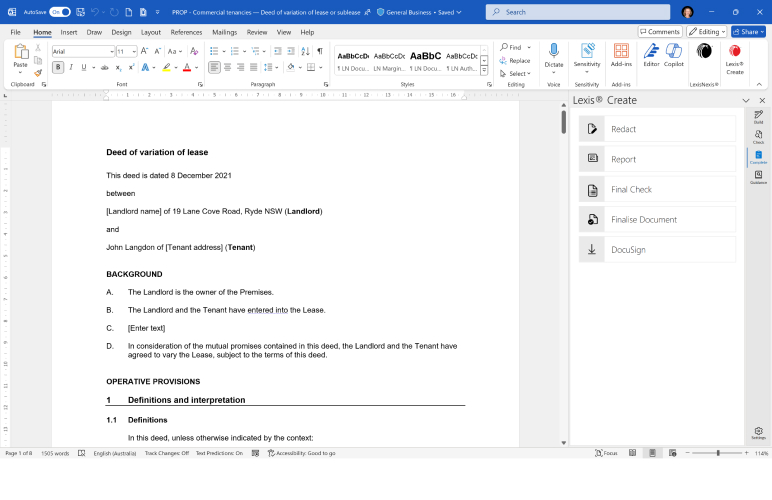Open the Comments pane button
This screenshot has height=500, width=772.
660,32
